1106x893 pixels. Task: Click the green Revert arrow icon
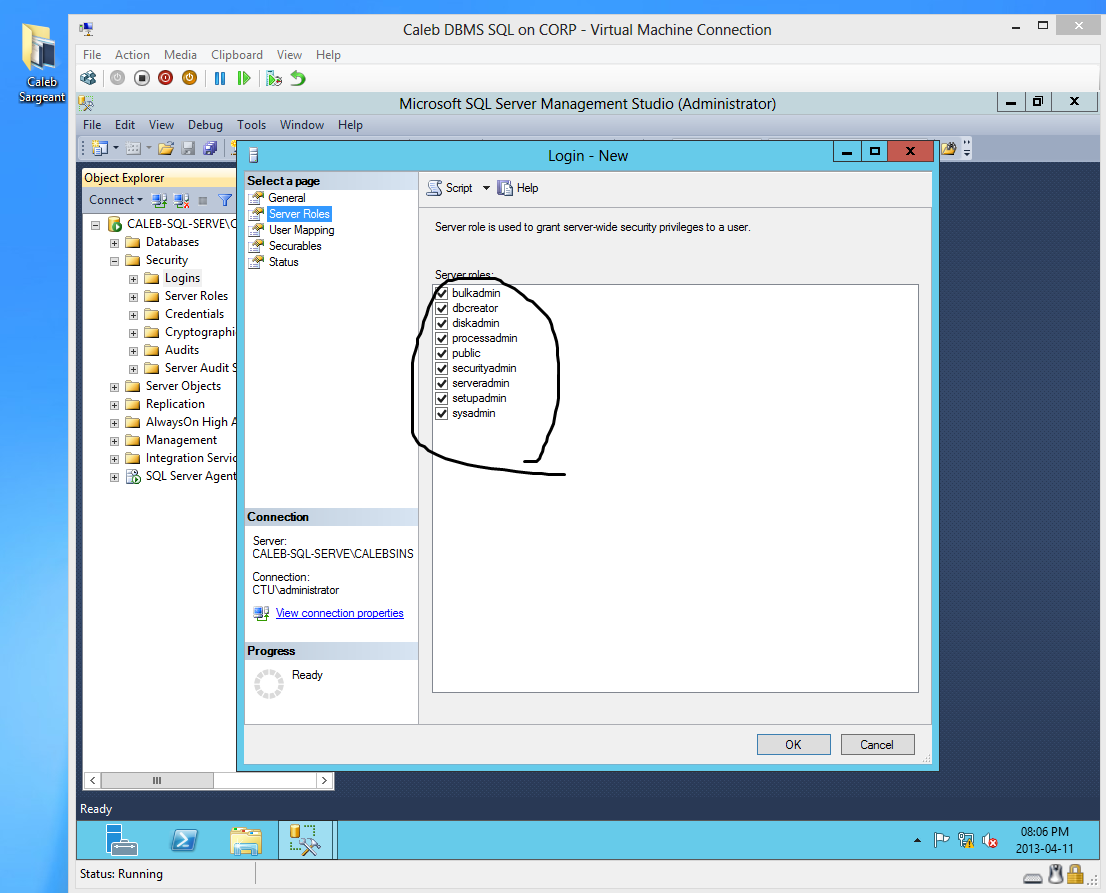pos(298,78)
